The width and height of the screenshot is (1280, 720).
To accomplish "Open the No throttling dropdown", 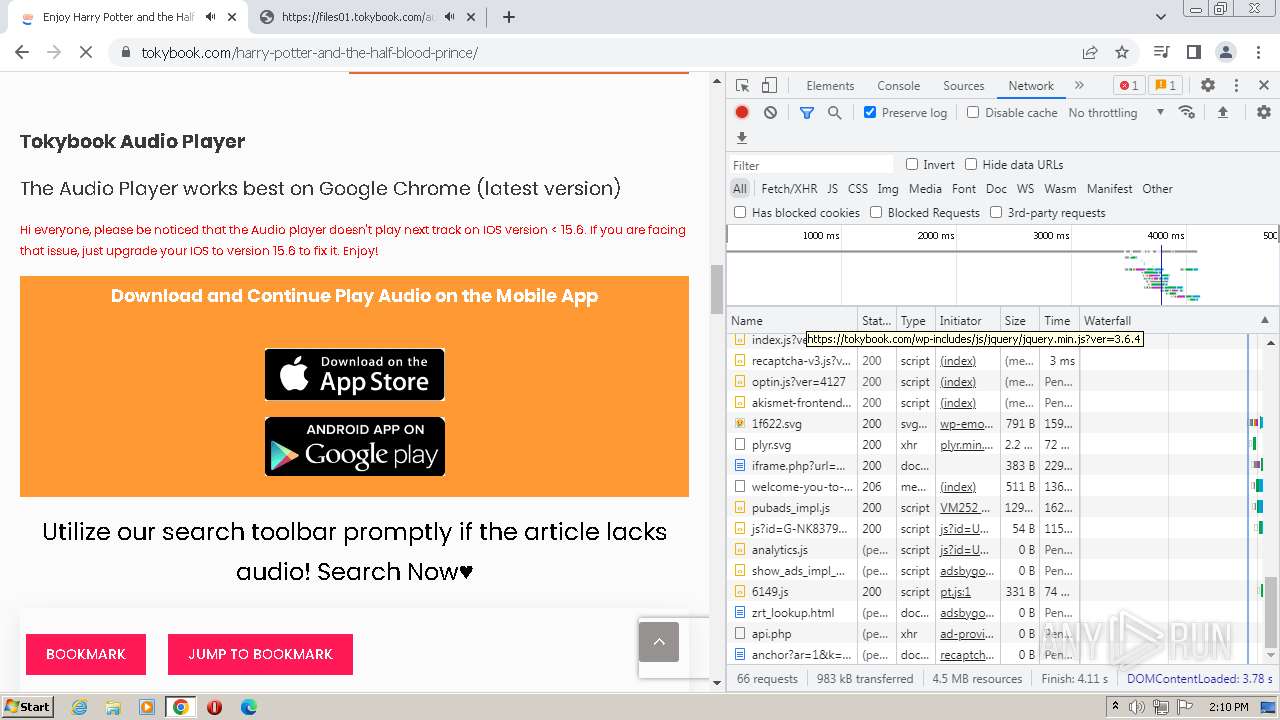I will [1116, 113].
